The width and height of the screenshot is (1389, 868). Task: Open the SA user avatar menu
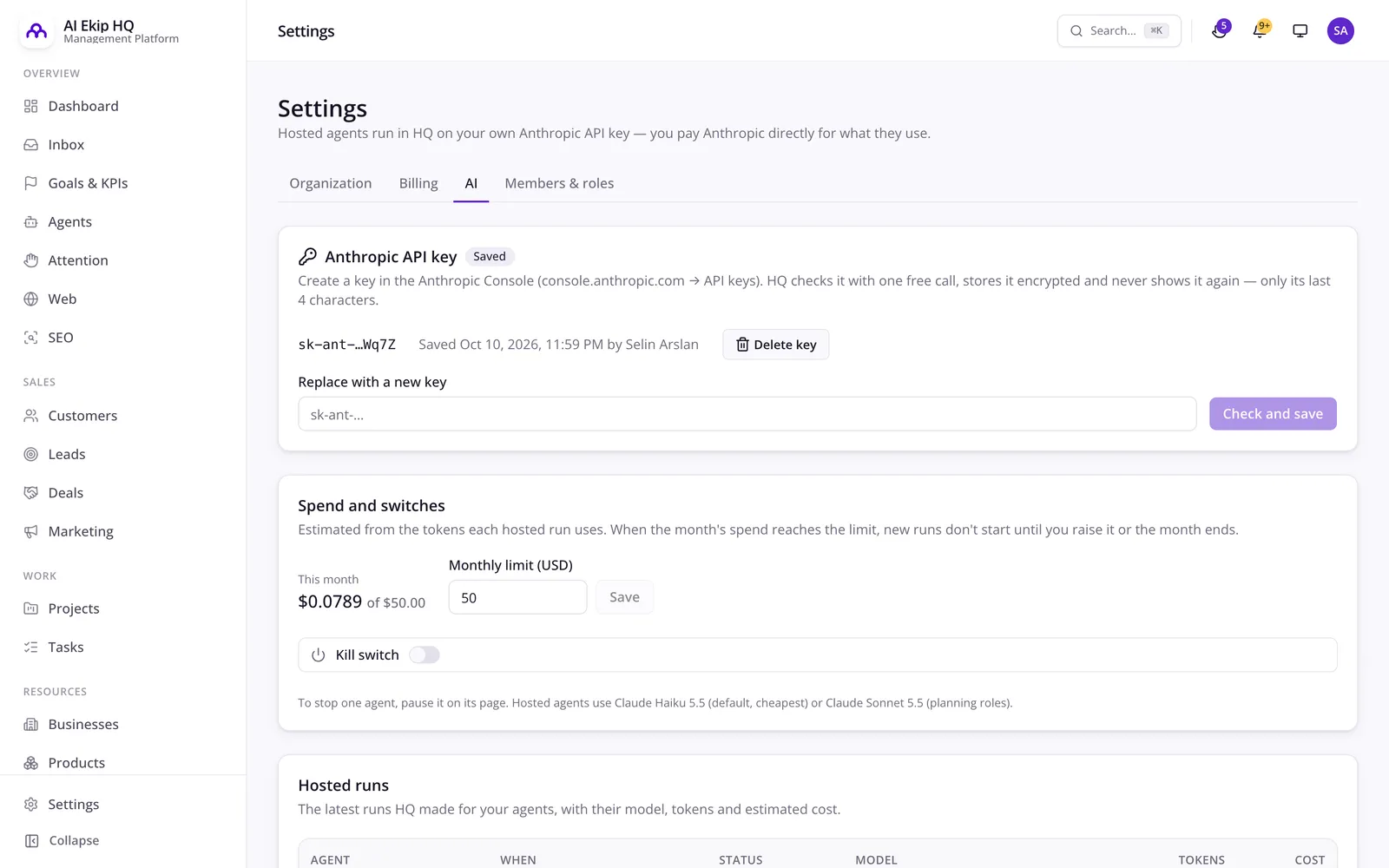(1340, 30)
